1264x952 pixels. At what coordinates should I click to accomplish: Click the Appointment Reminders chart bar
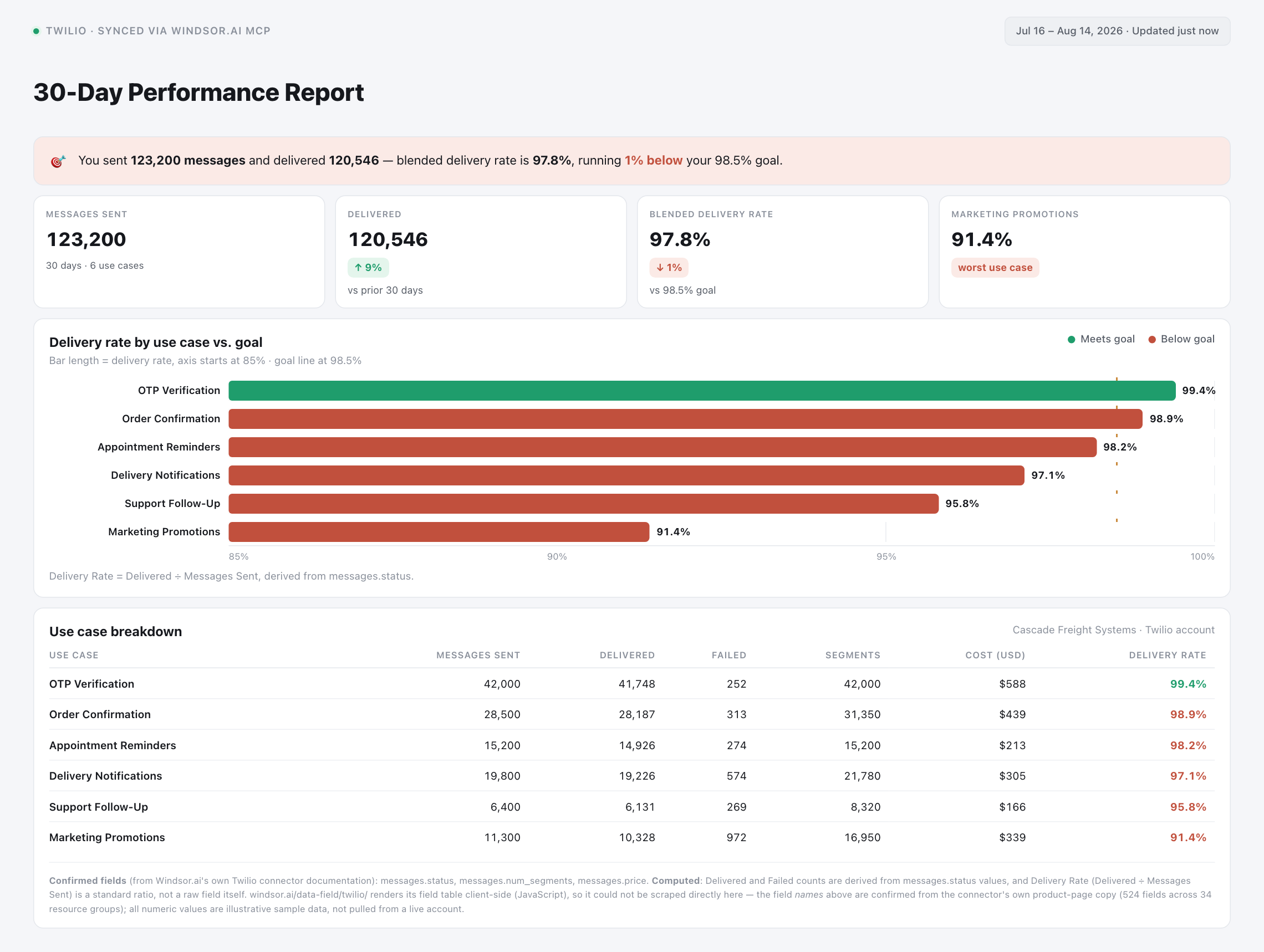pos(662,447)
